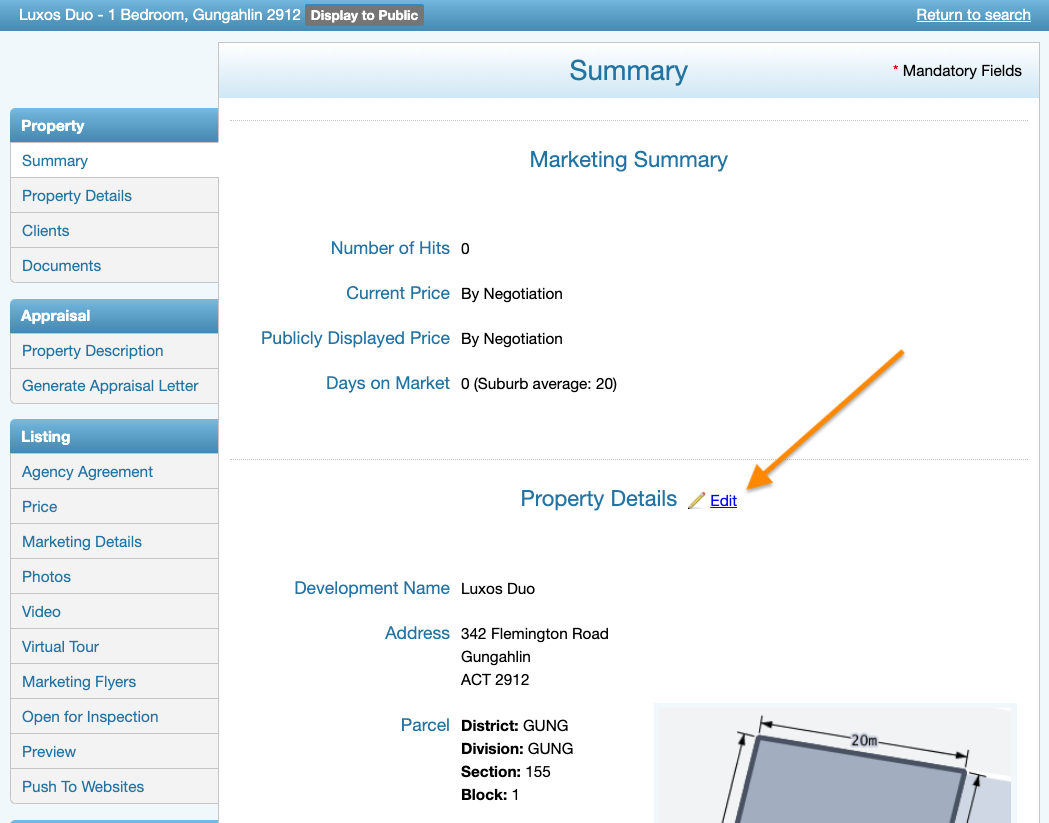Image resolution: width=1049 pixels, height=823 pixels.
Task: Click the Edit link for Property Details
Action: click(x=723, y=501)
